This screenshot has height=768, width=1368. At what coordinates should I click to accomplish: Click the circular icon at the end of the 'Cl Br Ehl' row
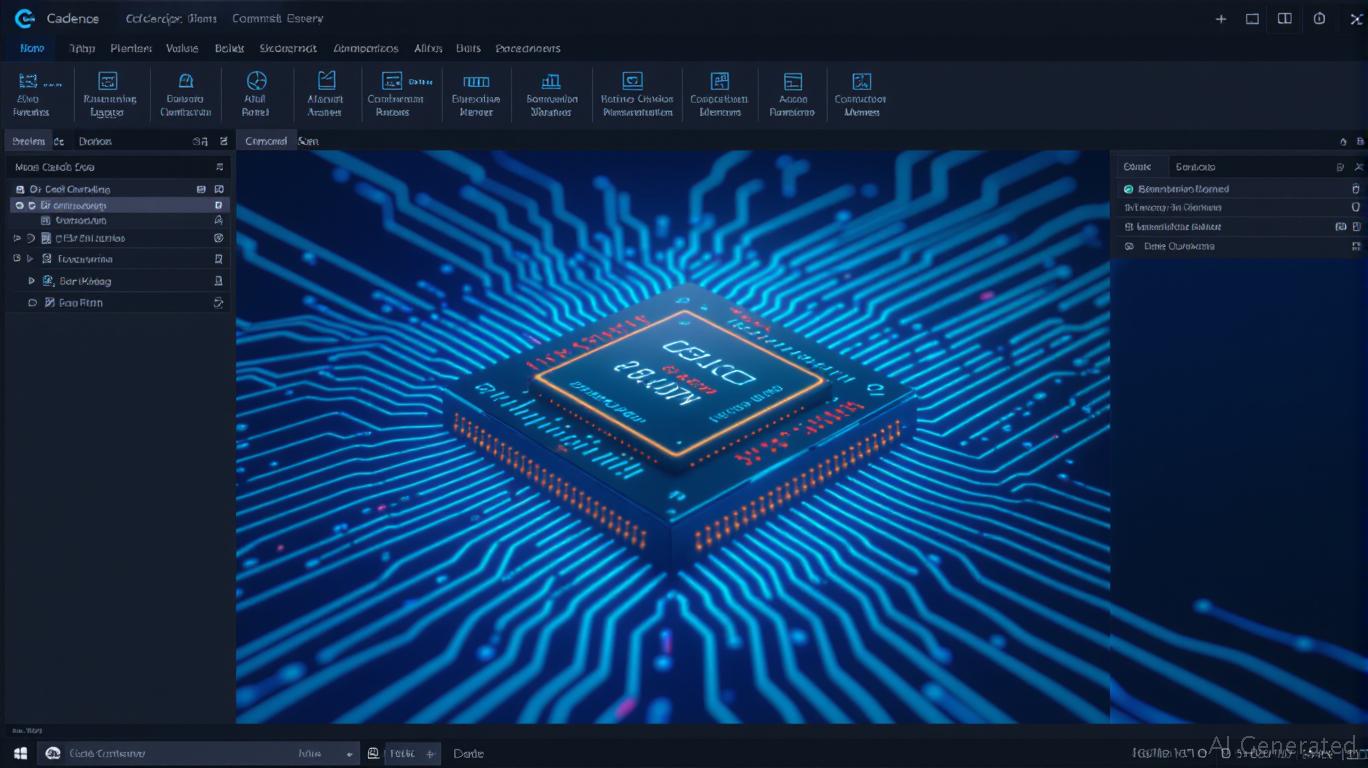(x=219, y=238)
